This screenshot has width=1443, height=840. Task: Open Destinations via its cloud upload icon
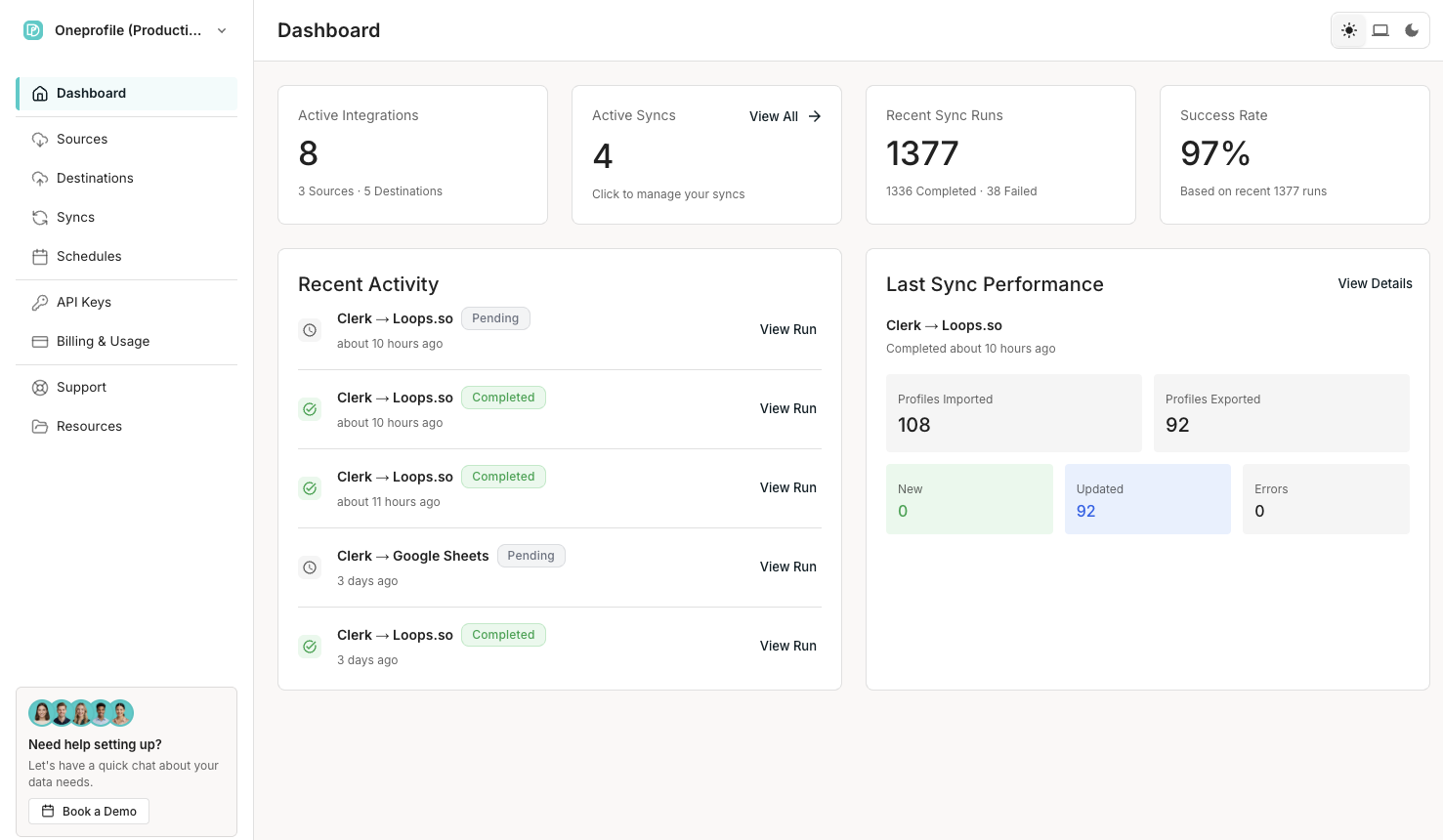40,179
